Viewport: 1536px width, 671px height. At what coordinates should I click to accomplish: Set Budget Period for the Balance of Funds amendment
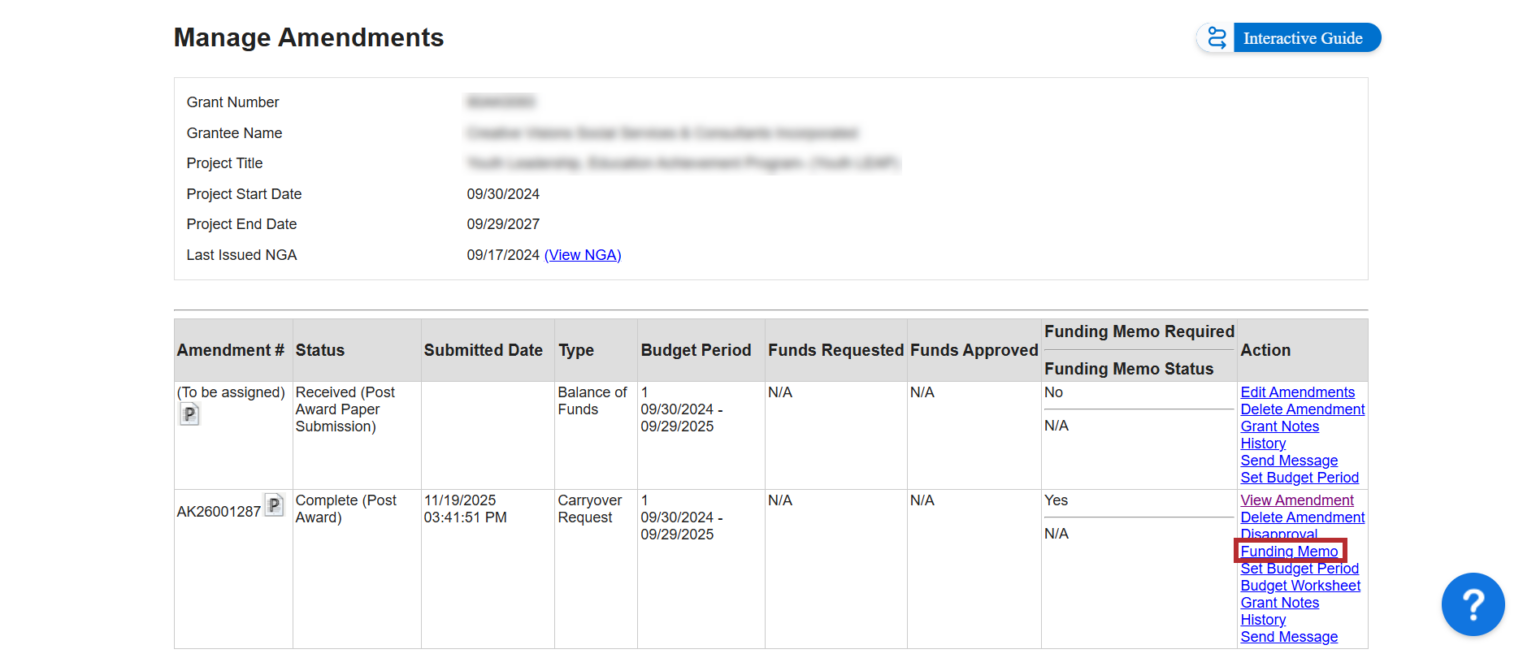1299,478
